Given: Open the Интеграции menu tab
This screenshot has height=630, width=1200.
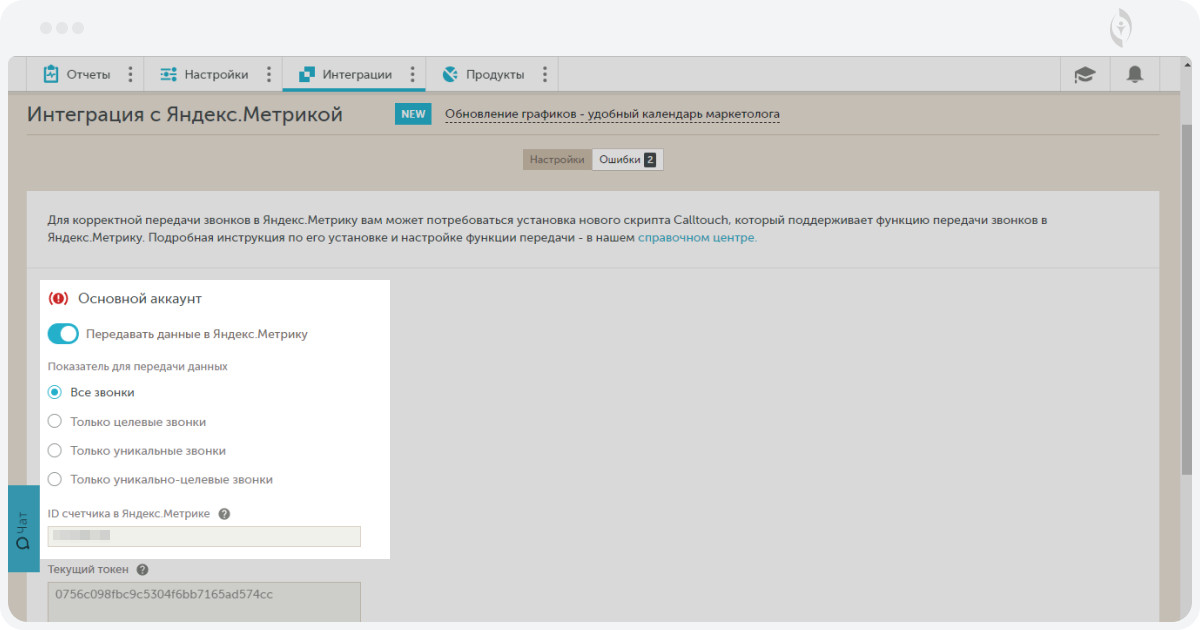Looking at the screenshot, I should pyautogui.click(x=347, y=74).
